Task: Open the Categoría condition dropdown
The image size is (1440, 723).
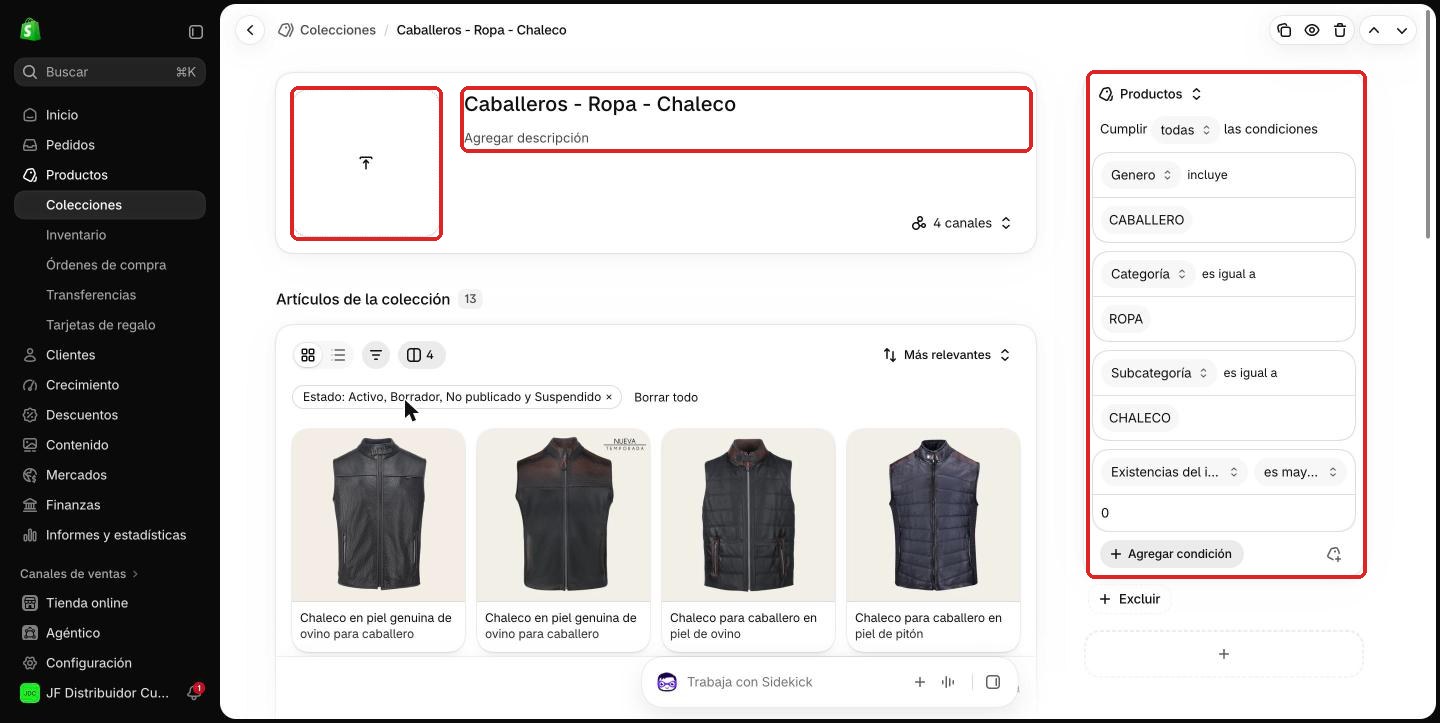Action: [1148, 274]
